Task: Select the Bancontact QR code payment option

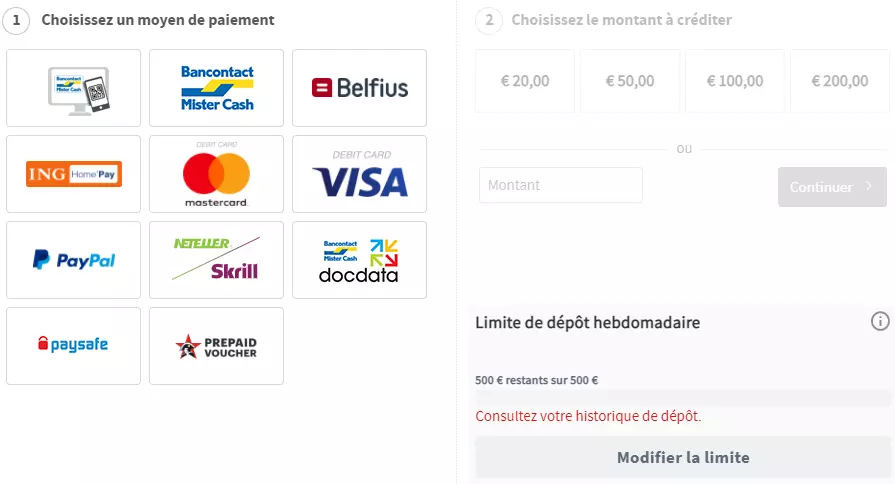Action: pos(74,88)
